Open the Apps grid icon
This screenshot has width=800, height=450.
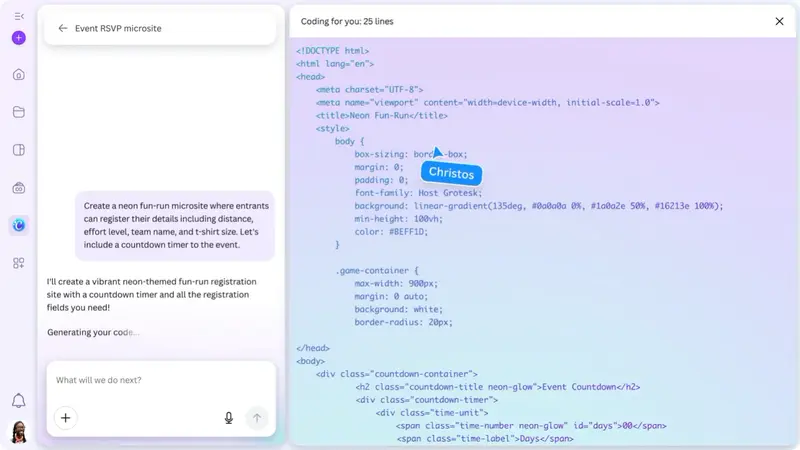19,263
